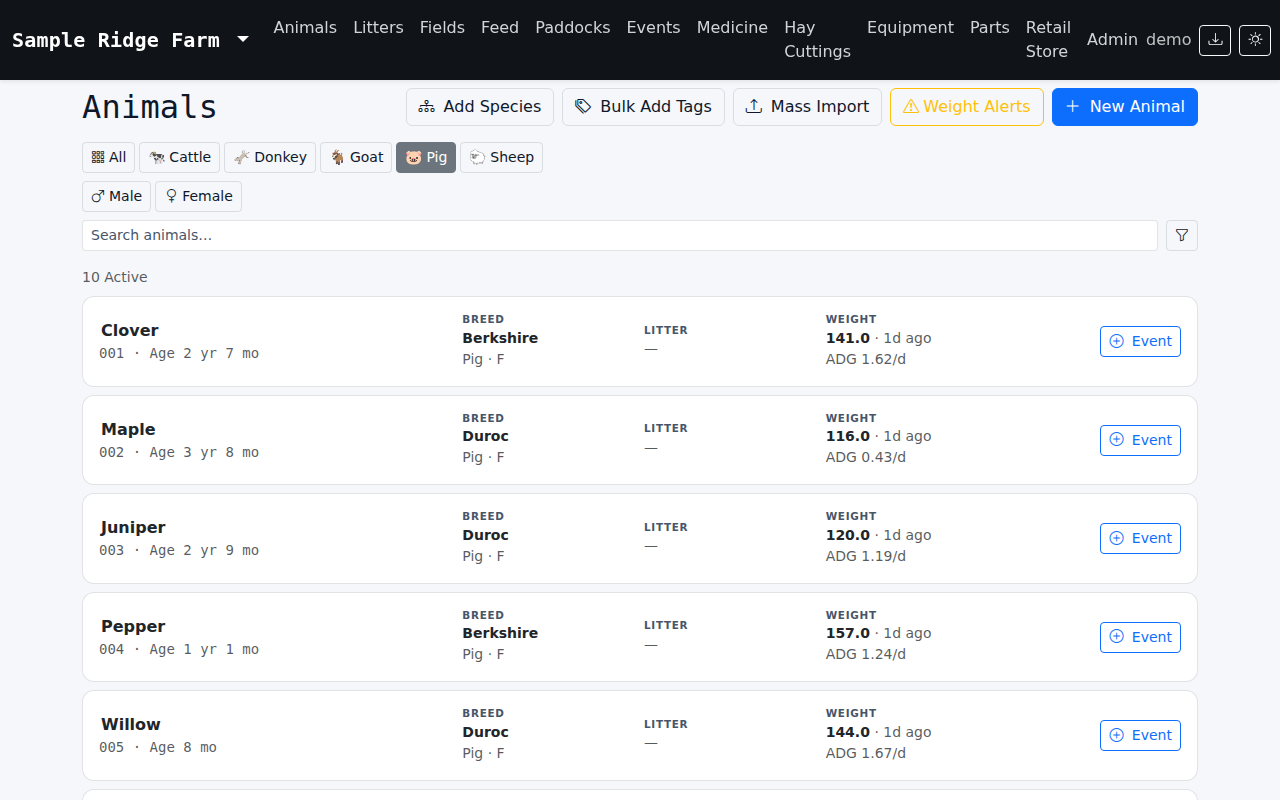Focus the Search animals field
1280x800 pixels.
[x=620, y=235]
